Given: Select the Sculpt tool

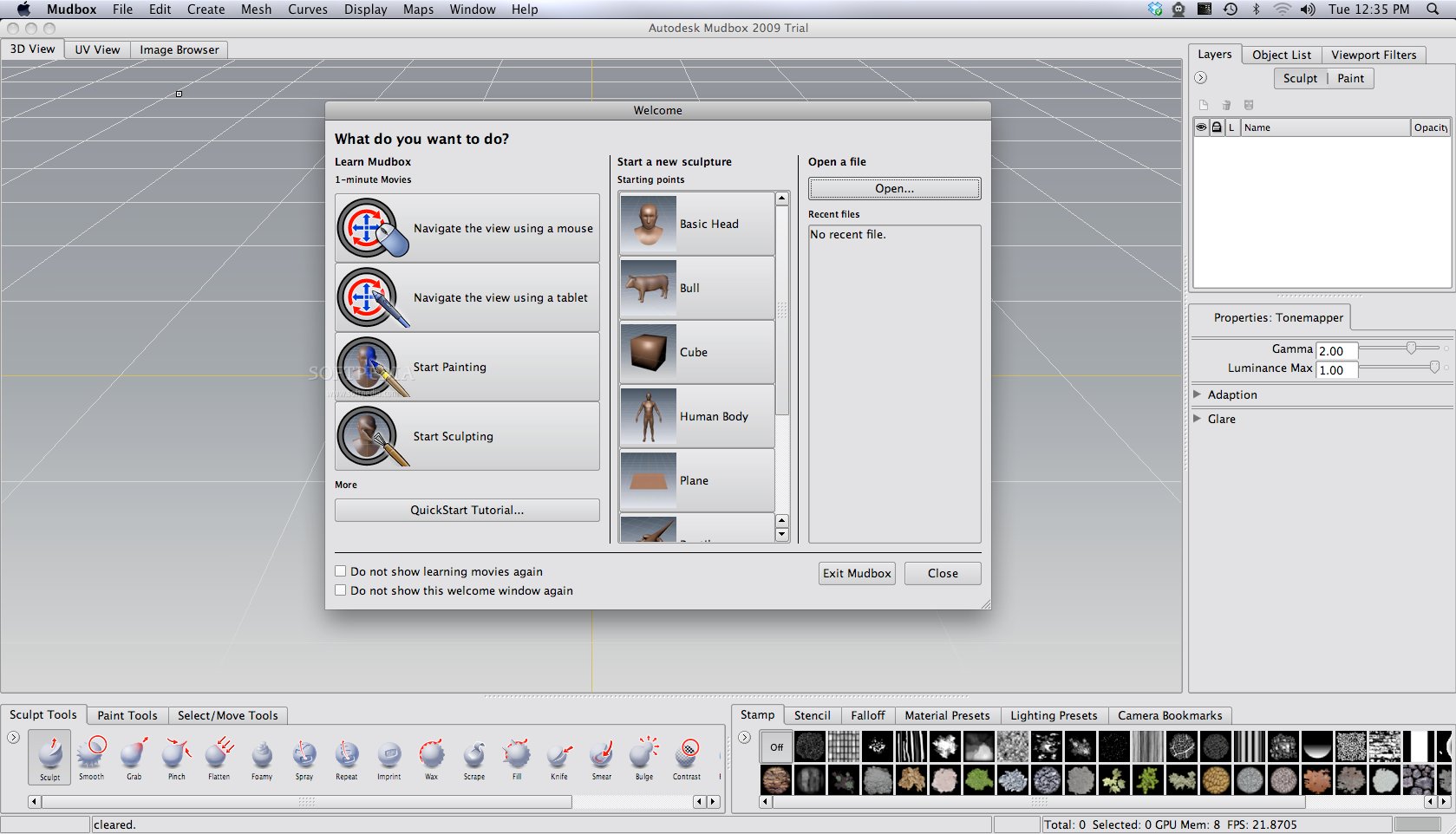Looking at the screenshot, I should (x=50, y=756).
